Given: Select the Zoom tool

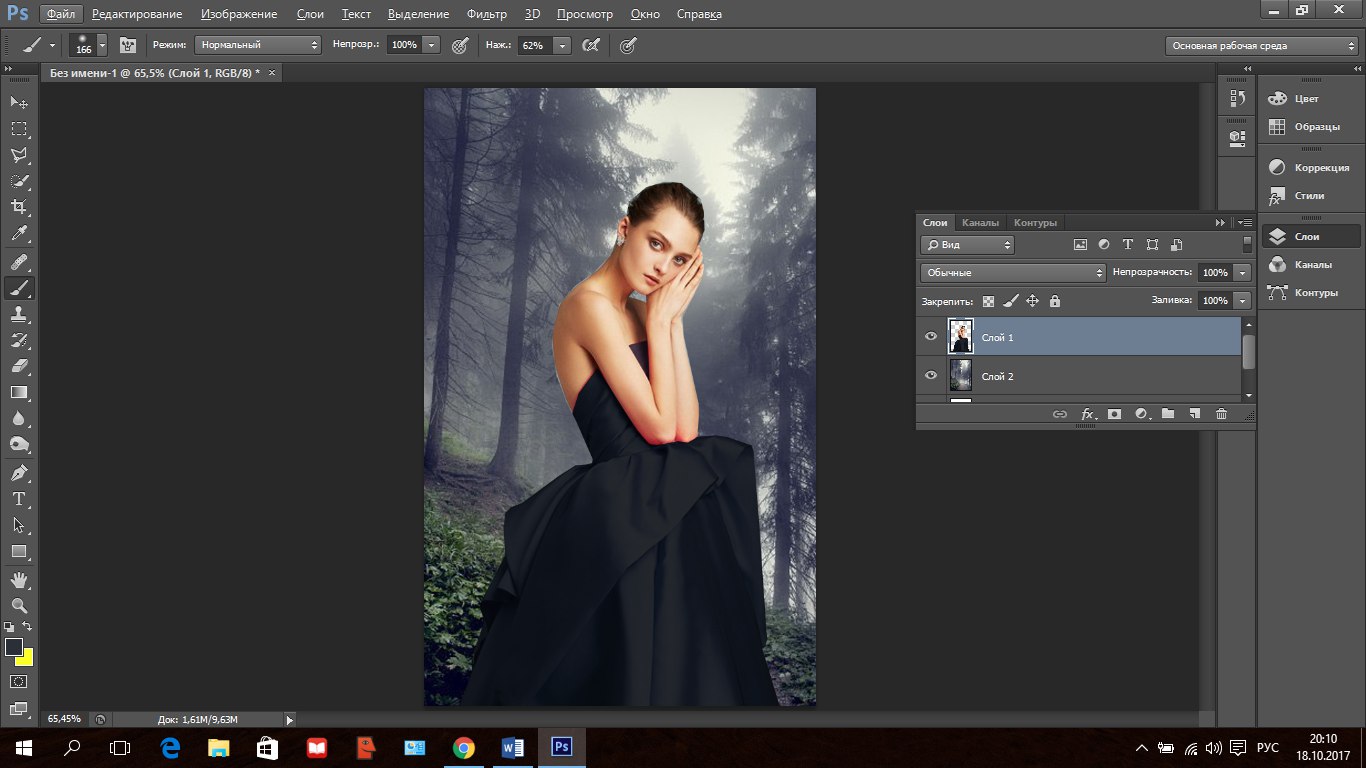Looking at the screenshot, I should point(19,606).
